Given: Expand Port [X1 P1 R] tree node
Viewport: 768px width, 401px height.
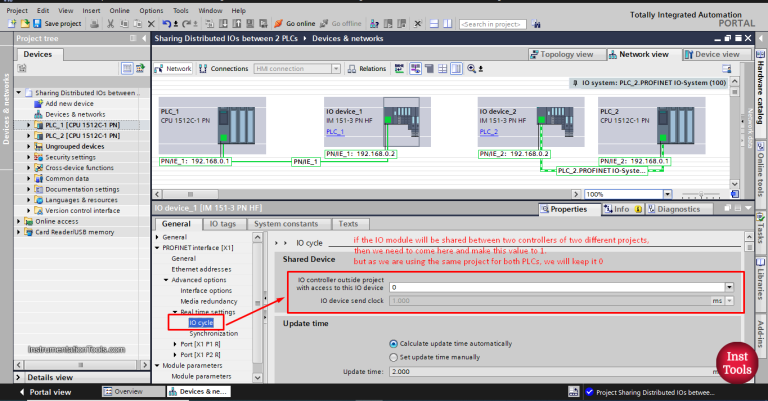Looking at the screenshot, I should 176,344.
